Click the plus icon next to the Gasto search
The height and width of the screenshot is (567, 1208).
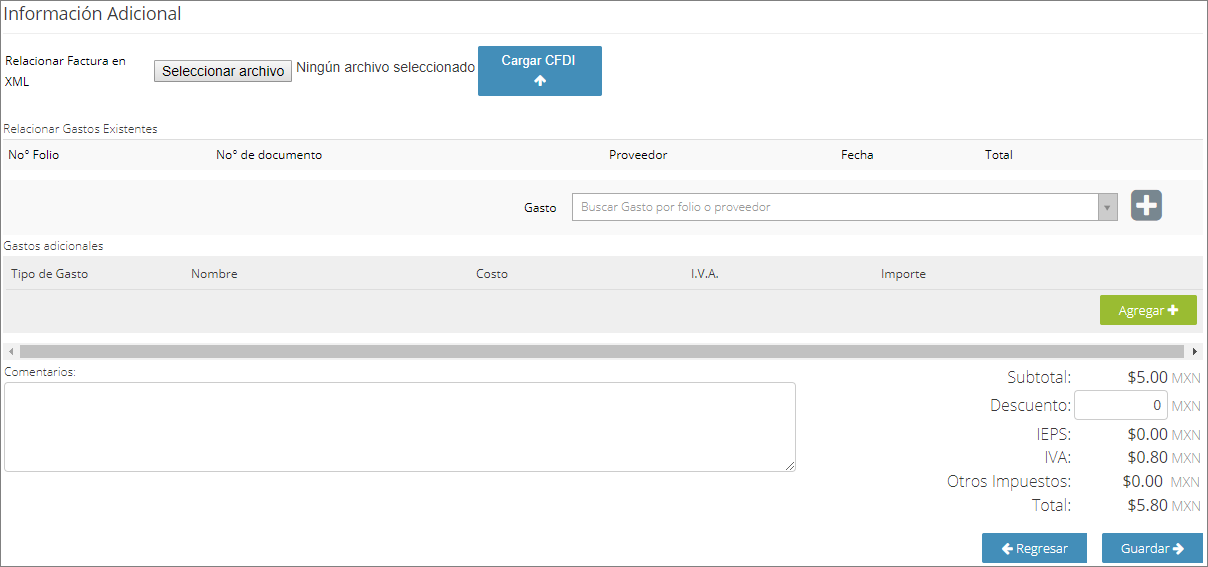tap(1146, 206)
